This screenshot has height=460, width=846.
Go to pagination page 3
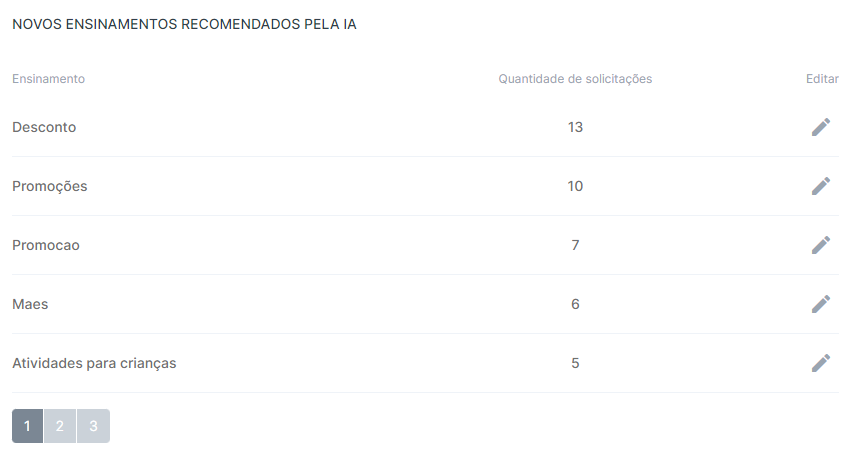[x=93, y=426]
